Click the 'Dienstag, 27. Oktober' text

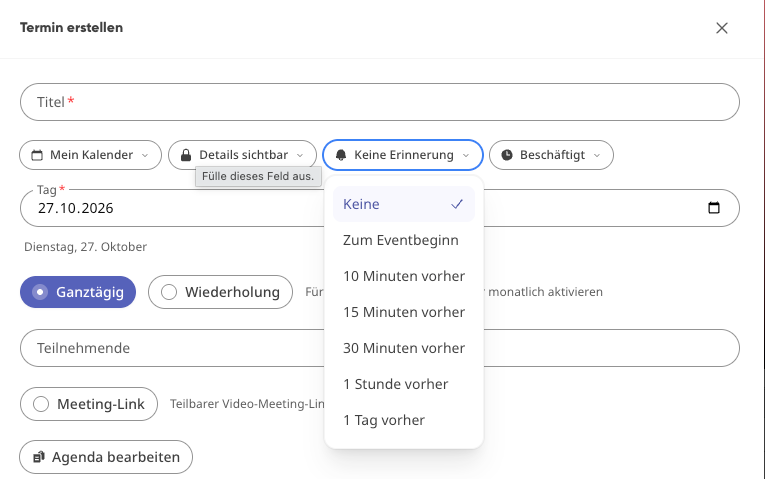(85, 247)
